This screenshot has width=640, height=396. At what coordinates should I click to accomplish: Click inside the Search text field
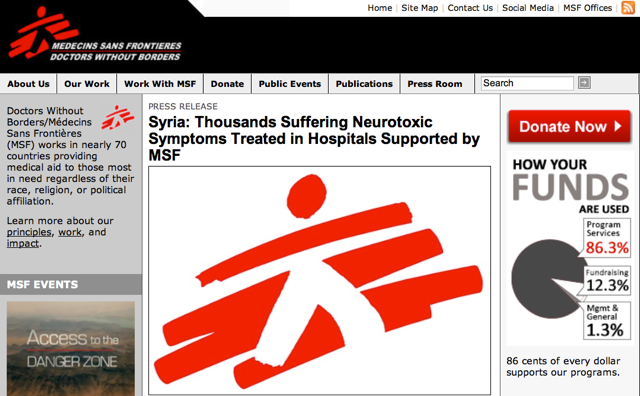pos(527,83)
